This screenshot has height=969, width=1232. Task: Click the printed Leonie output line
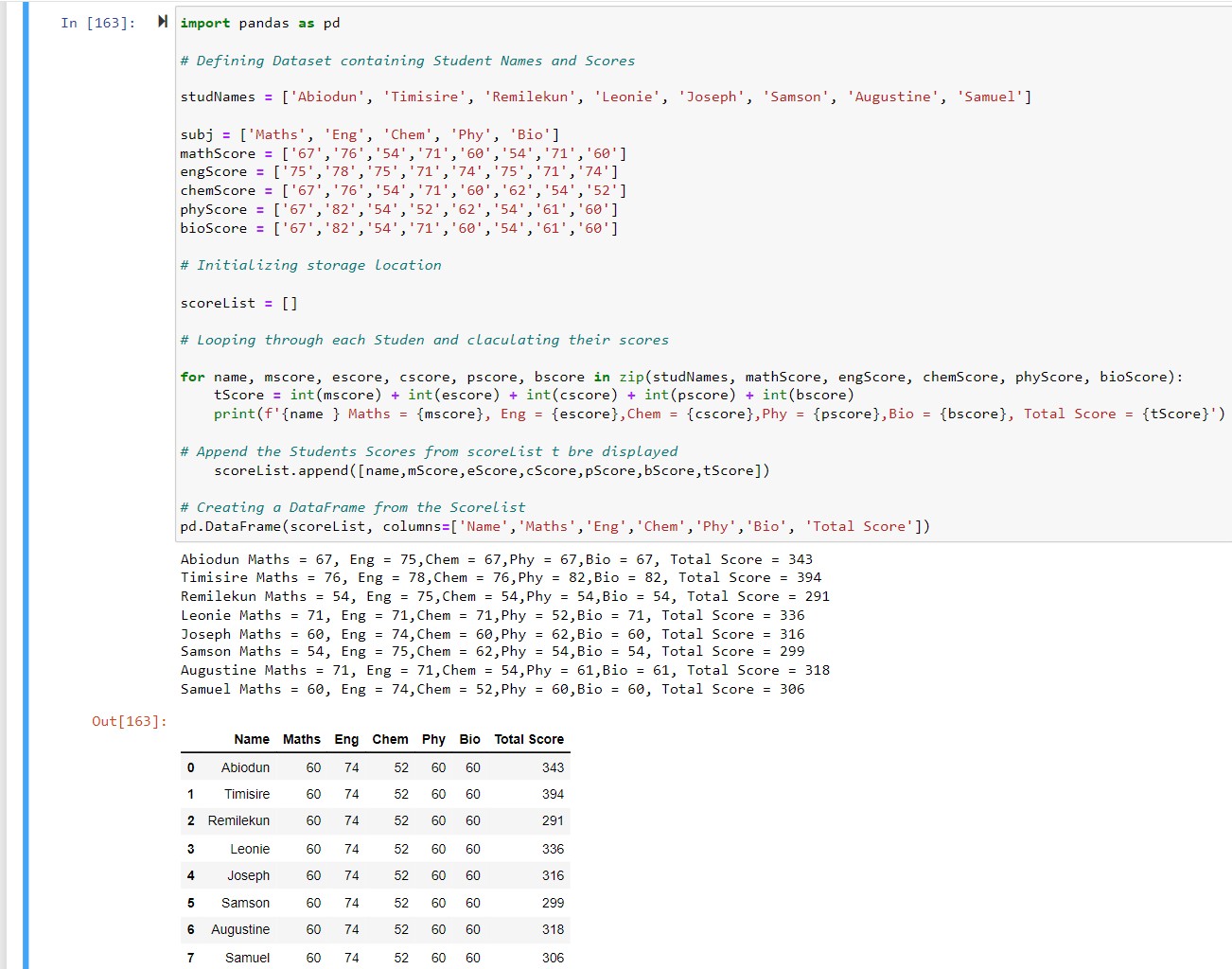pyautogui.click(x=492, y=615)
